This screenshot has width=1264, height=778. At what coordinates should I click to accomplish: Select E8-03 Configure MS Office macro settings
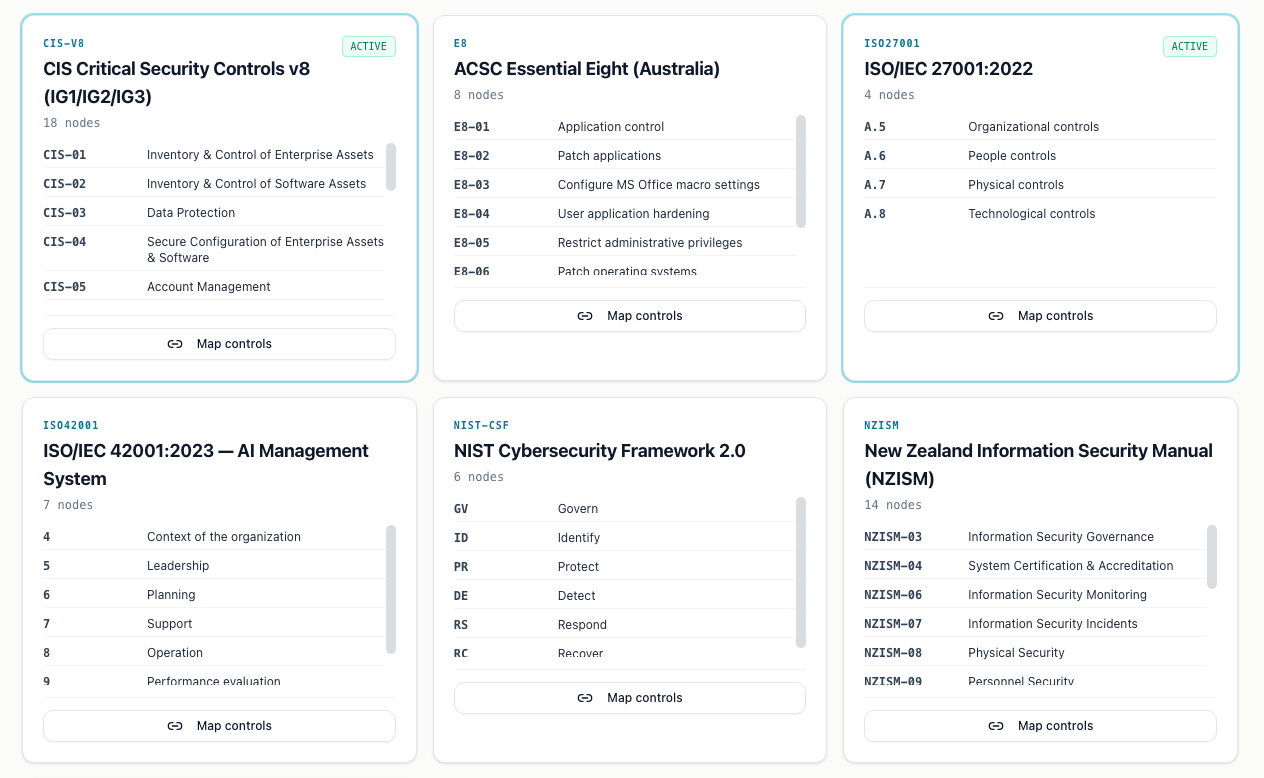pos(625,185)
